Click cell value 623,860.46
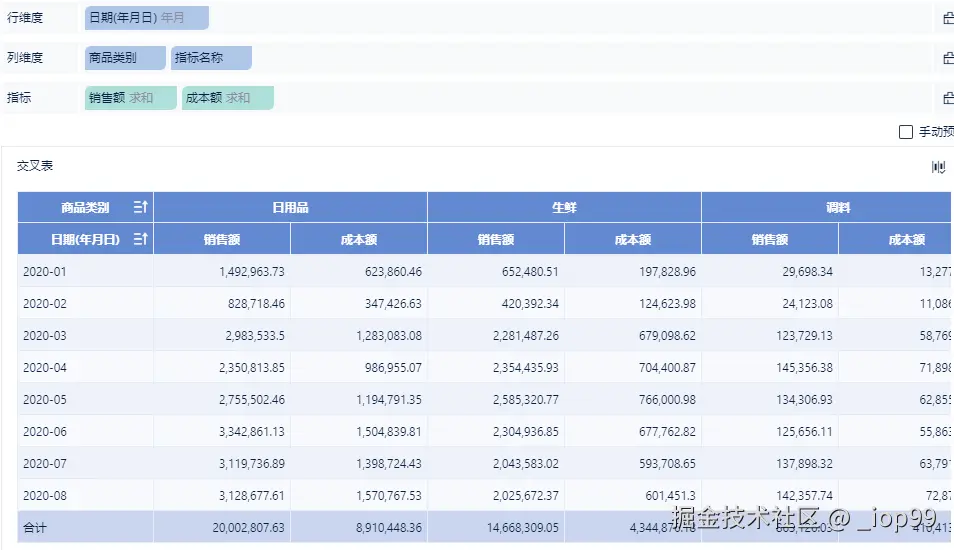 [393, 271]
